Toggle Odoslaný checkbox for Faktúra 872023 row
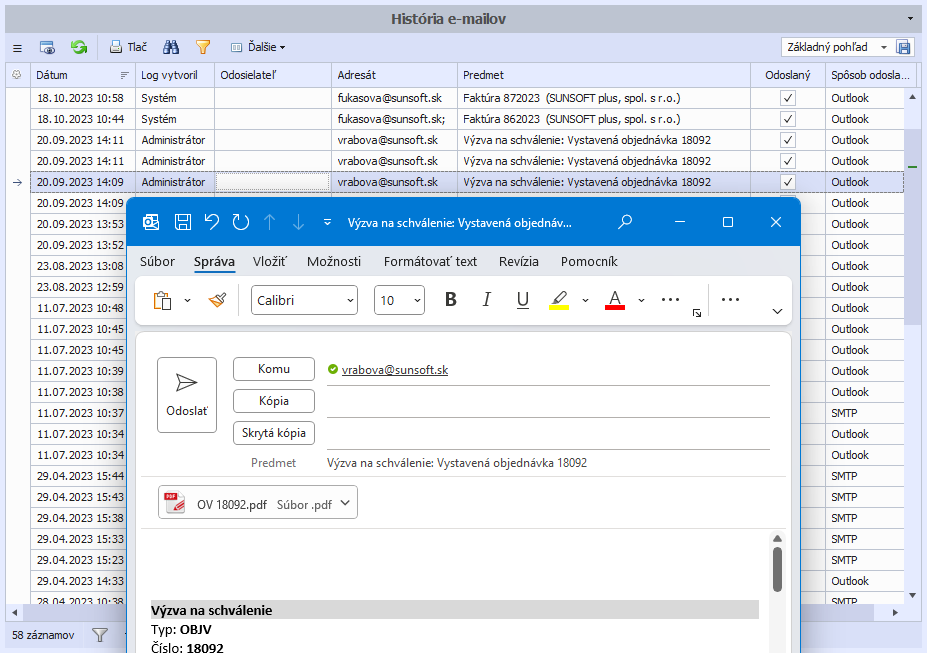This screenshot has height=653, width=927. pos(788,98)
